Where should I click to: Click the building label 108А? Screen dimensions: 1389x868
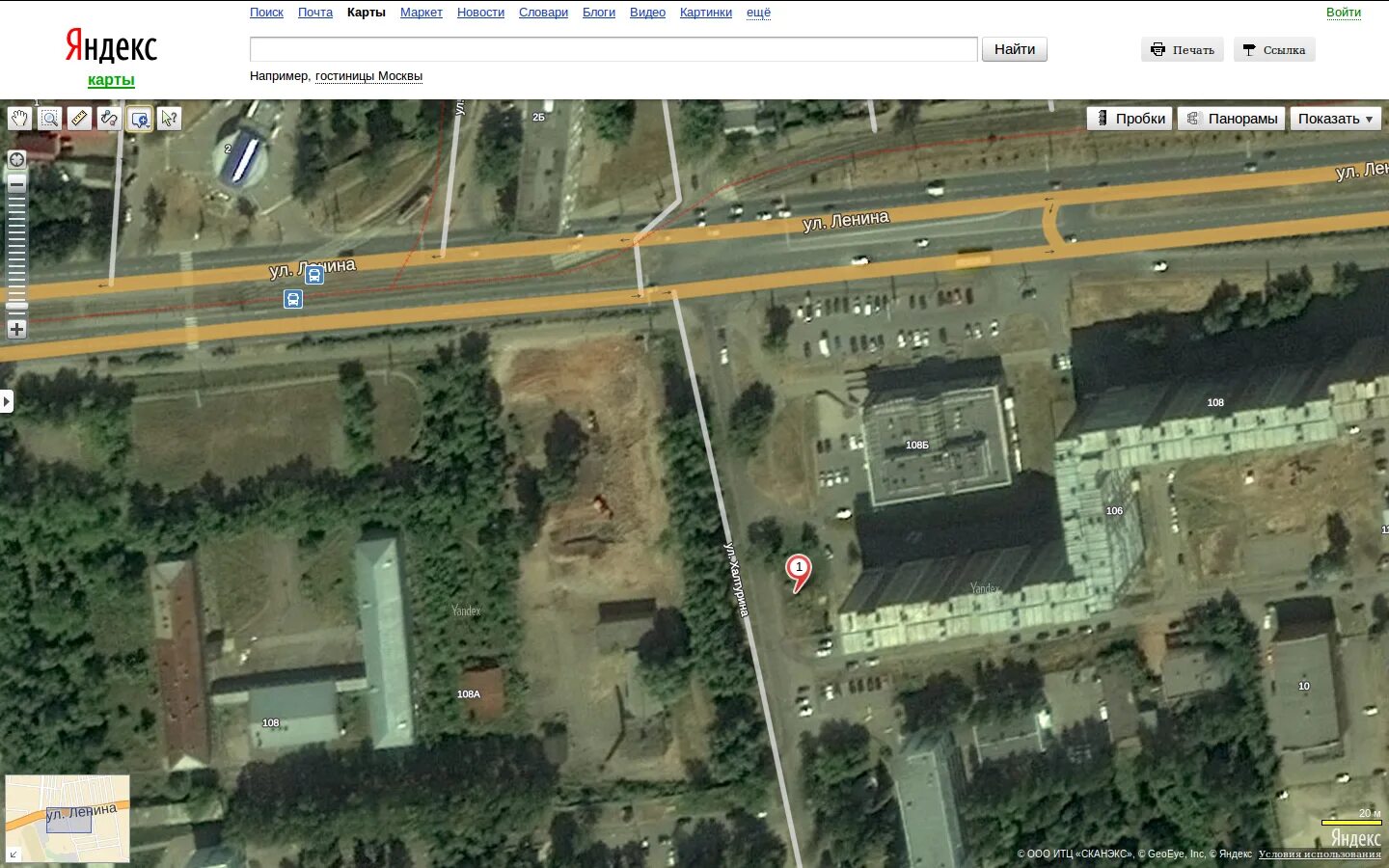click(469, 694)
